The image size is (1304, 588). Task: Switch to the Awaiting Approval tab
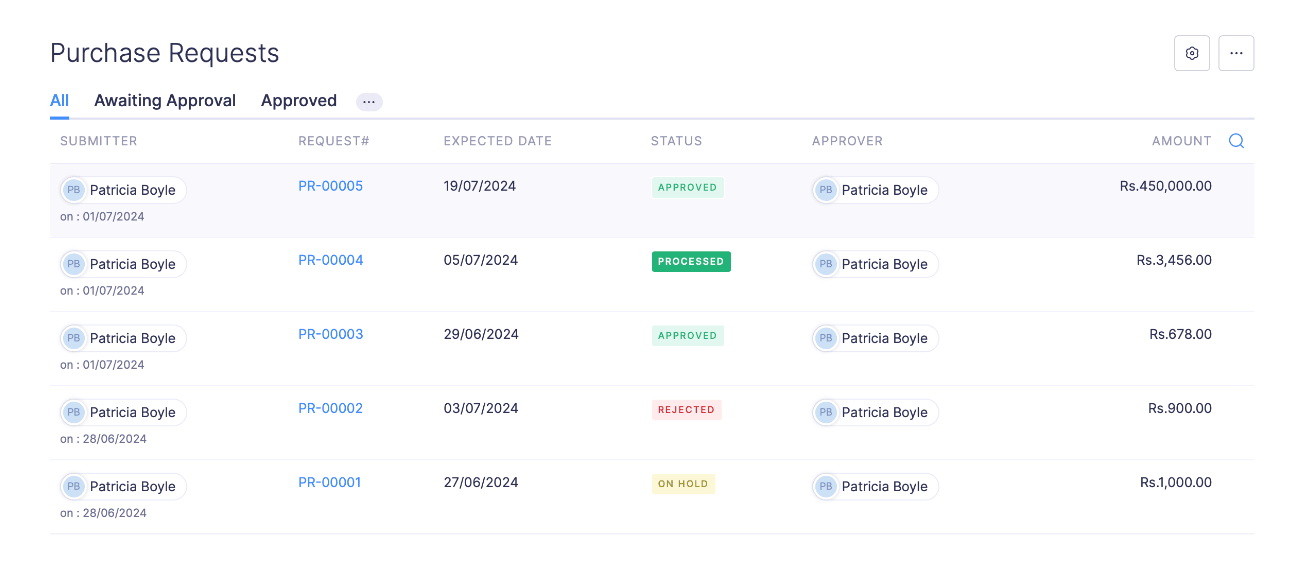(165, 101)
